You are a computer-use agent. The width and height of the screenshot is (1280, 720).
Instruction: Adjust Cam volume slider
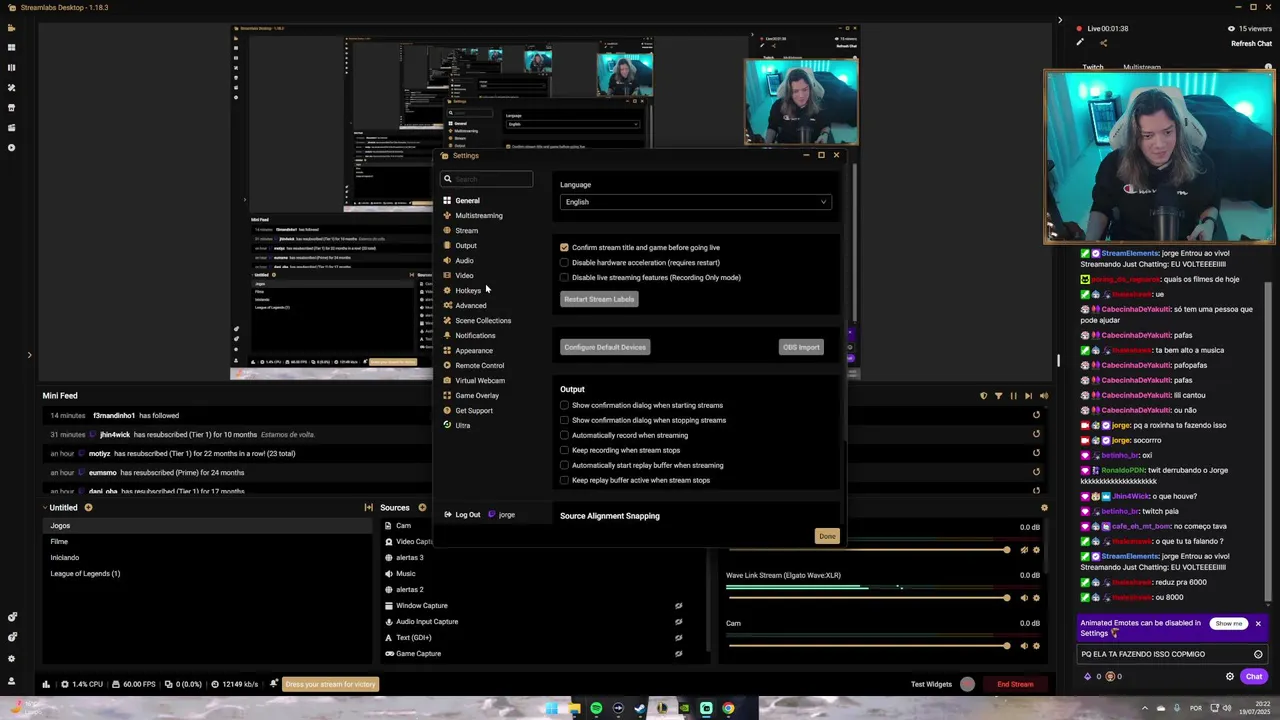tap(867, 646)
